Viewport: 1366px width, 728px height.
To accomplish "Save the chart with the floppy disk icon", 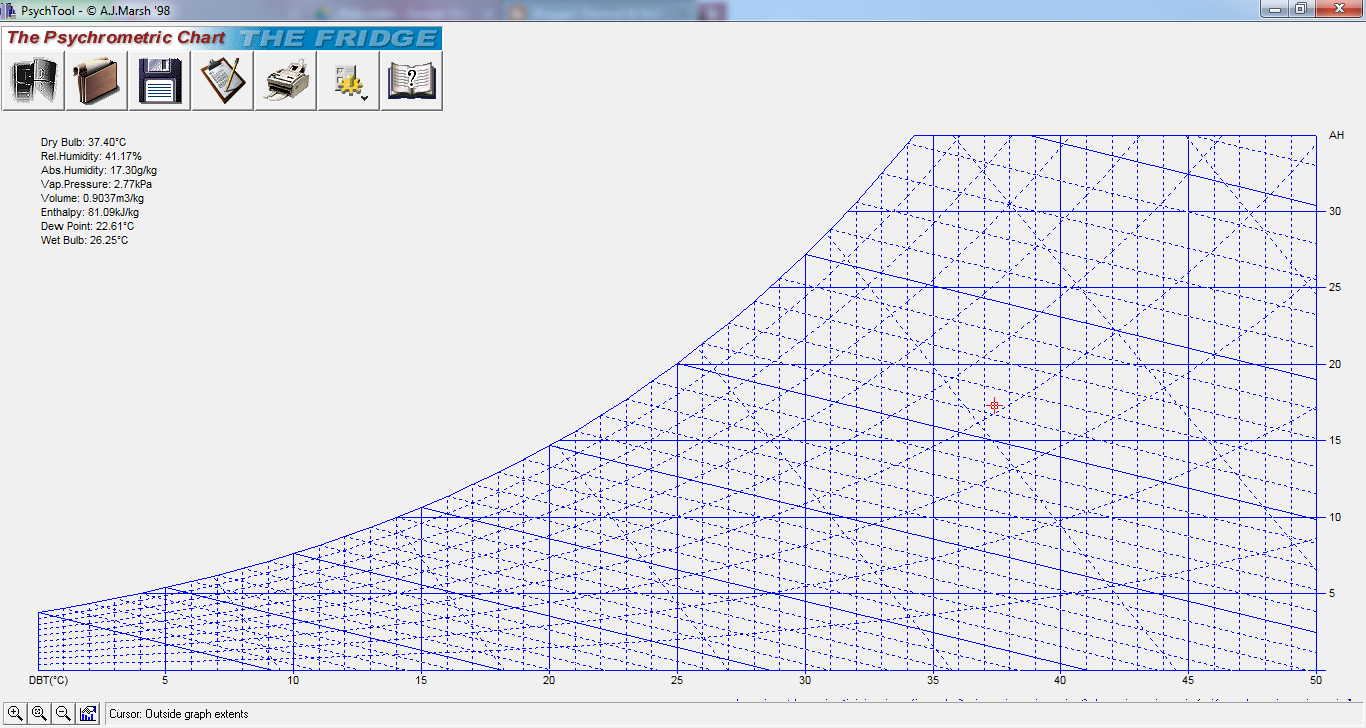I will pos(158,80).
